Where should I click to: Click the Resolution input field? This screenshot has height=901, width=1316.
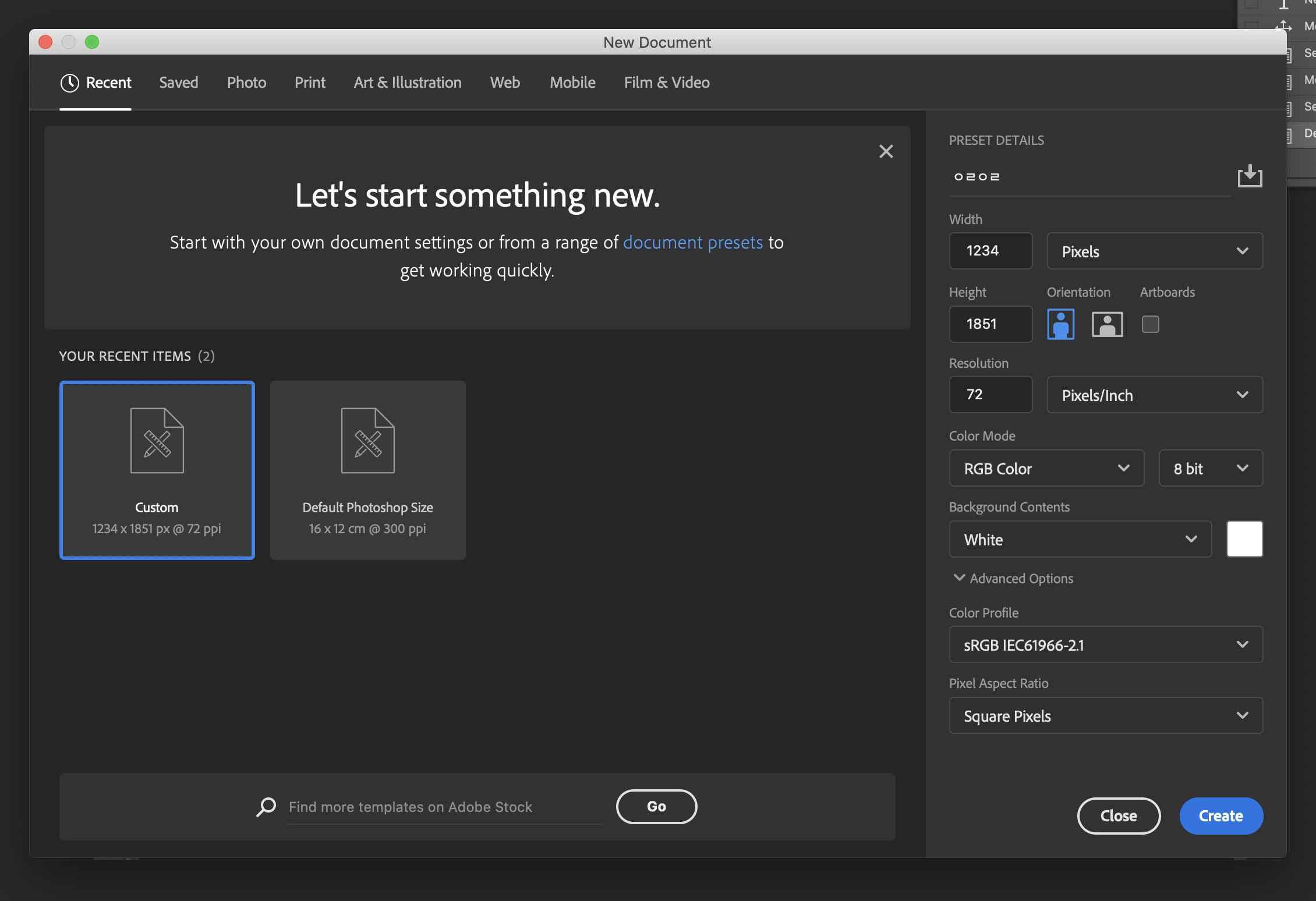[x=990, y=395]
